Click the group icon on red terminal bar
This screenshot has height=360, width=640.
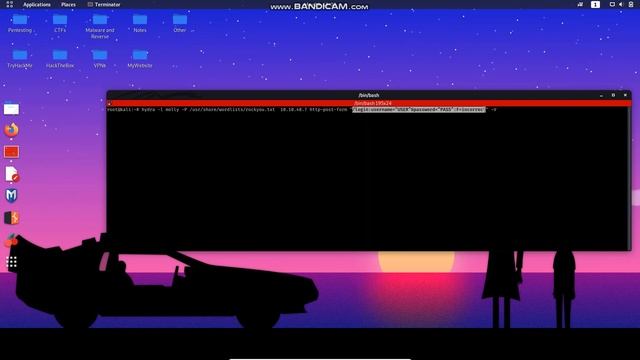pyautogui.click(x=109, y=104)
